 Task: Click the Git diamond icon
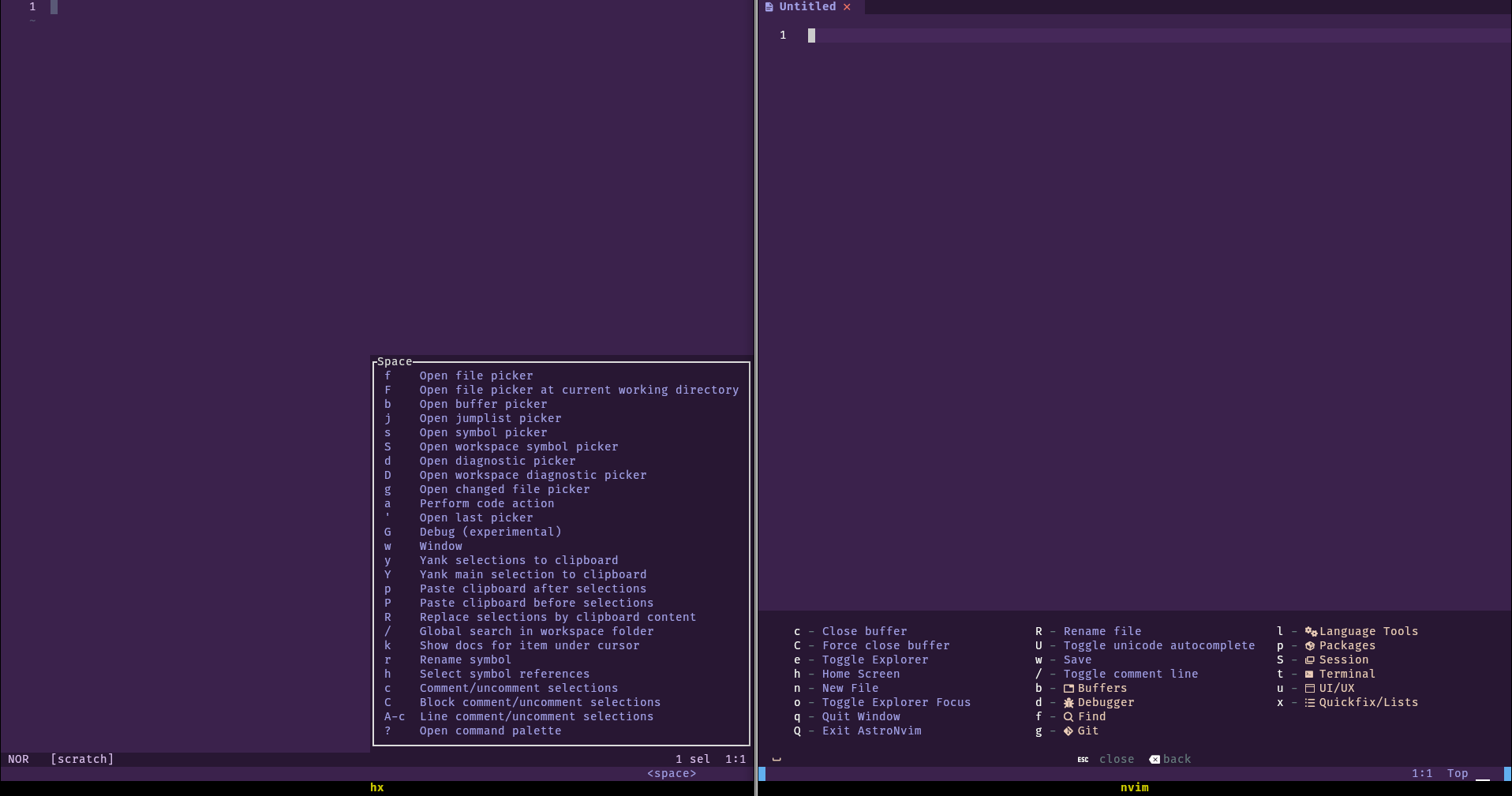1069,731
